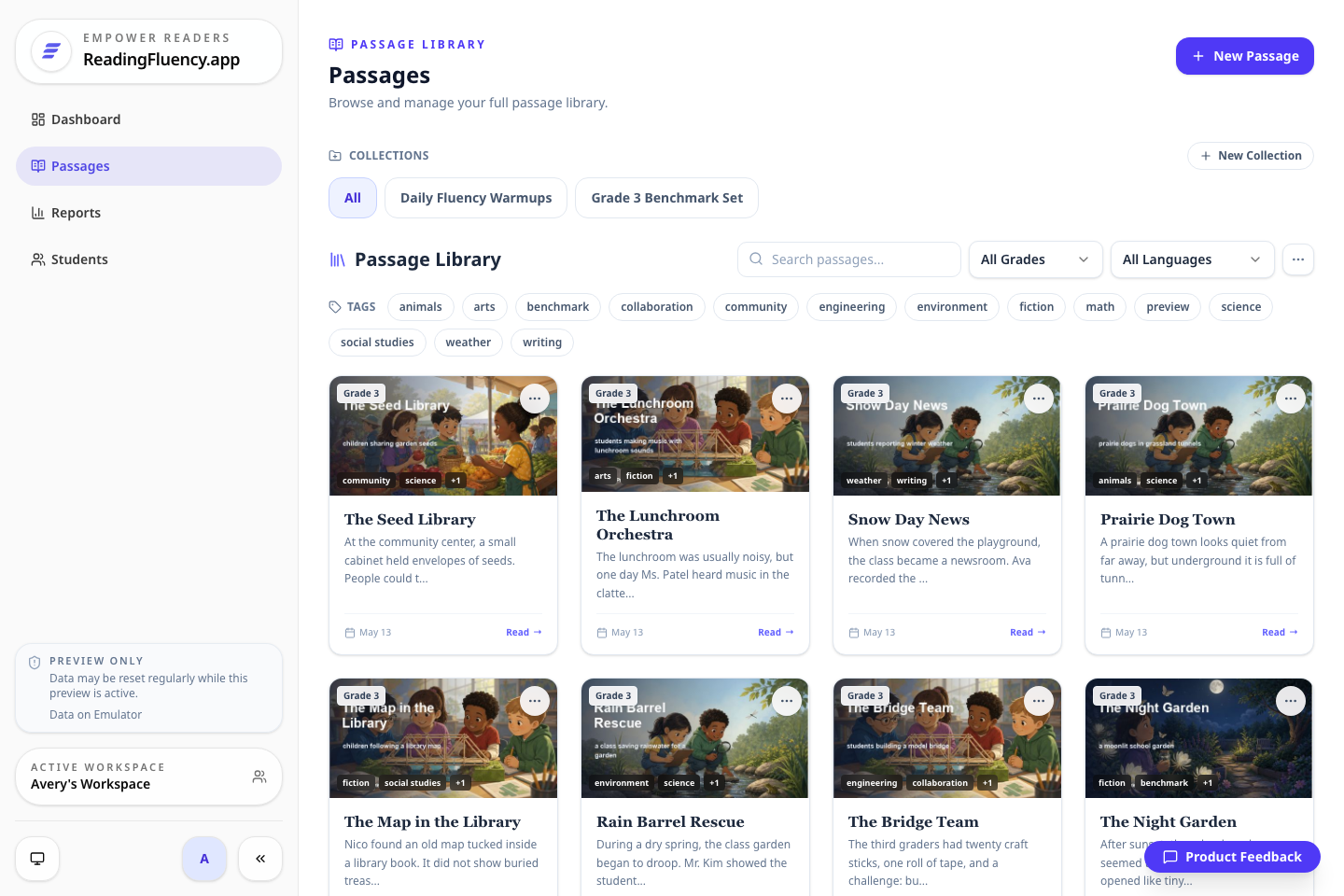The width and height of the screenshot is (1344, 896).
Task: Open options menu on The Lunchroom Orchestra card
Action: pyautogui.click(x=787, y=399)
